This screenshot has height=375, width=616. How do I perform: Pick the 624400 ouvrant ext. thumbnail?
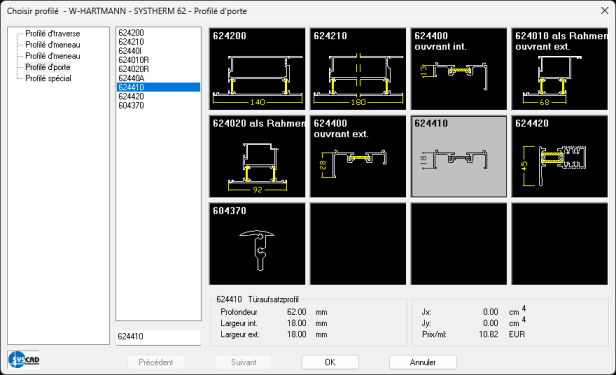click(358, 156)
